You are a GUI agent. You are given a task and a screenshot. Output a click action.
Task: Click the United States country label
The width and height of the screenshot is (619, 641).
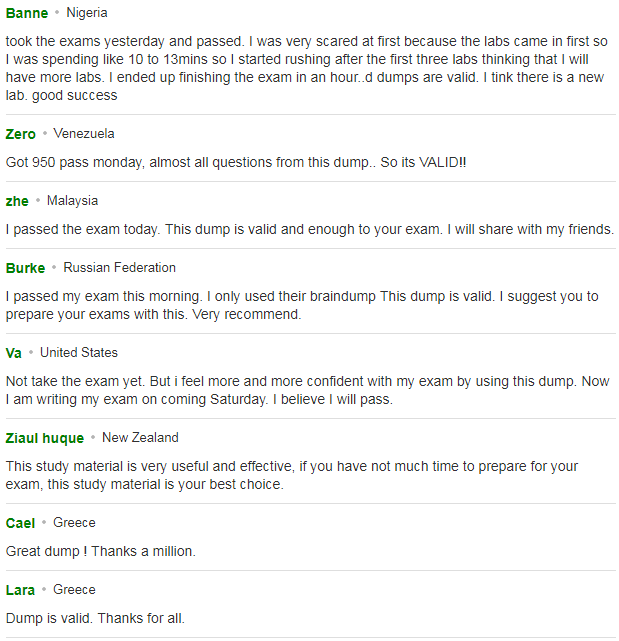[x=79, y=353]
